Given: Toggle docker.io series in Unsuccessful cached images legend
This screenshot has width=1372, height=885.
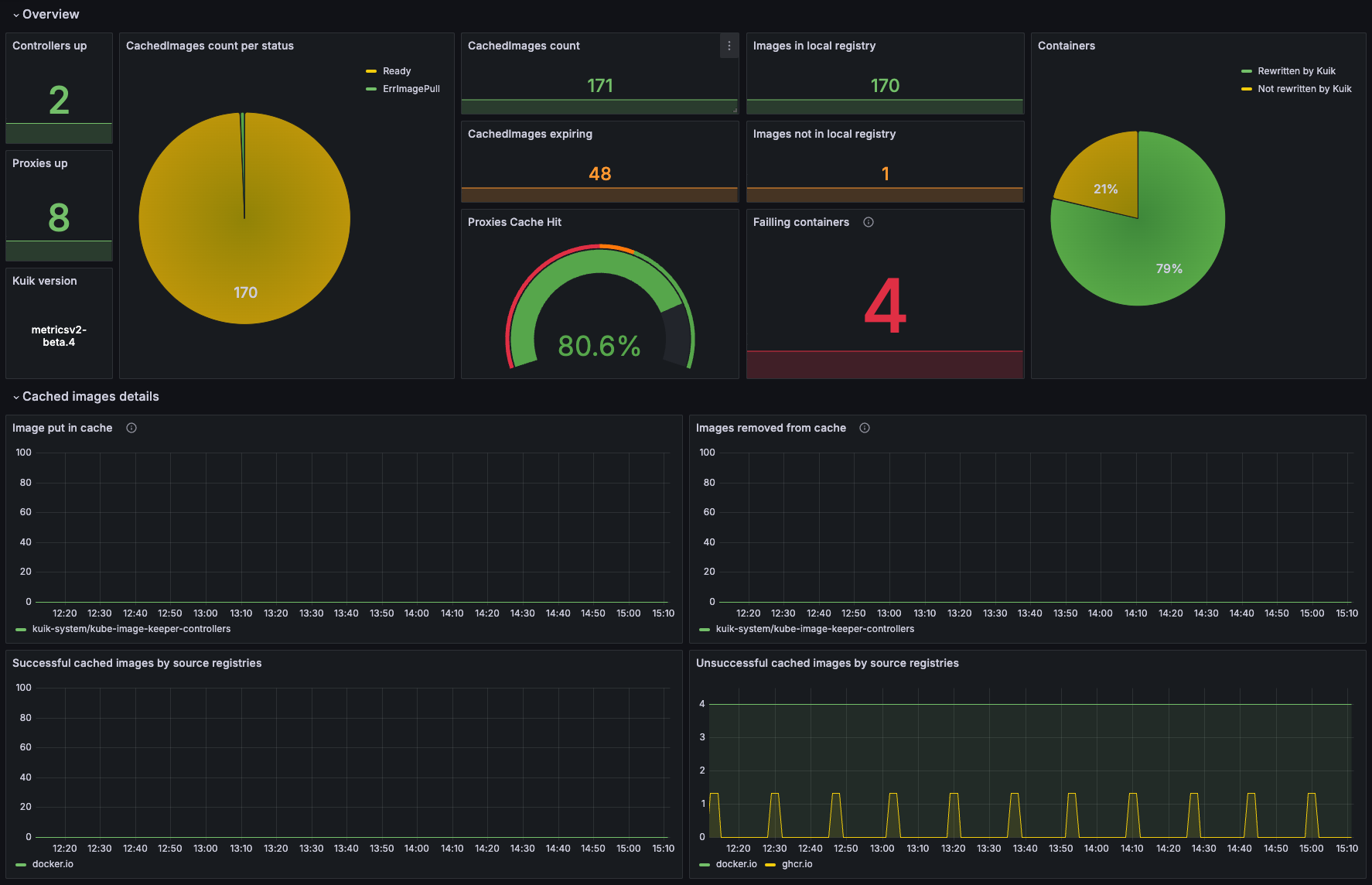Looking at the screenshot, I should point(736,864).
